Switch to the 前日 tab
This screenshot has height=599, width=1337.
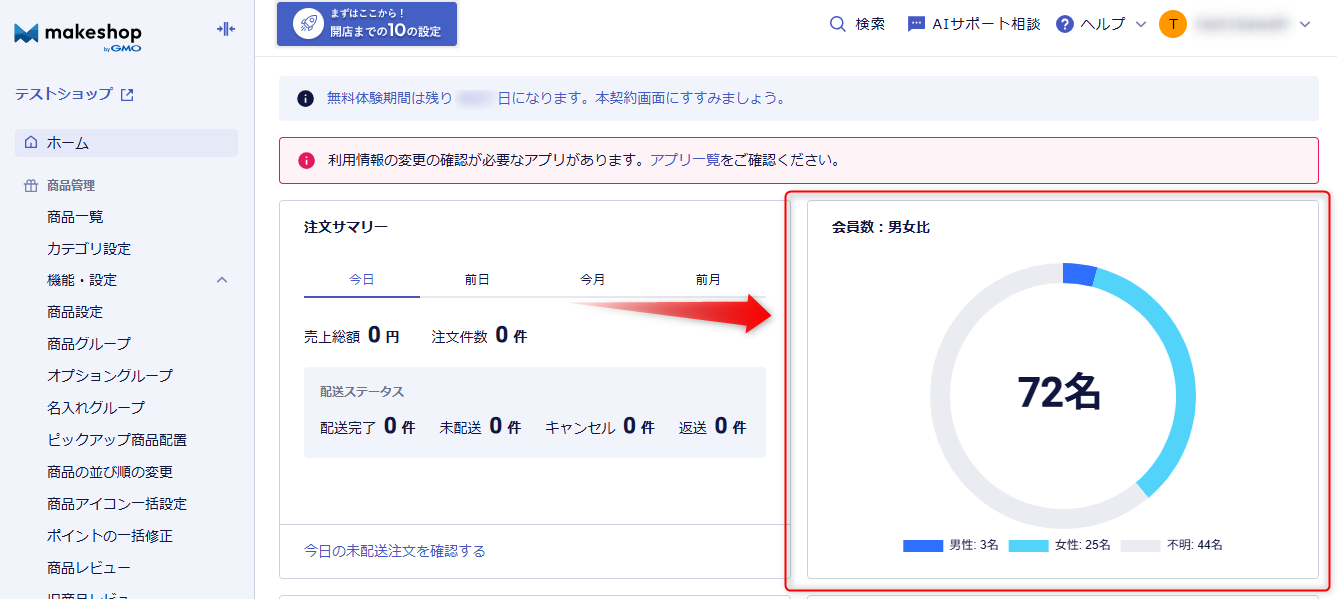[x=477, y=280]
